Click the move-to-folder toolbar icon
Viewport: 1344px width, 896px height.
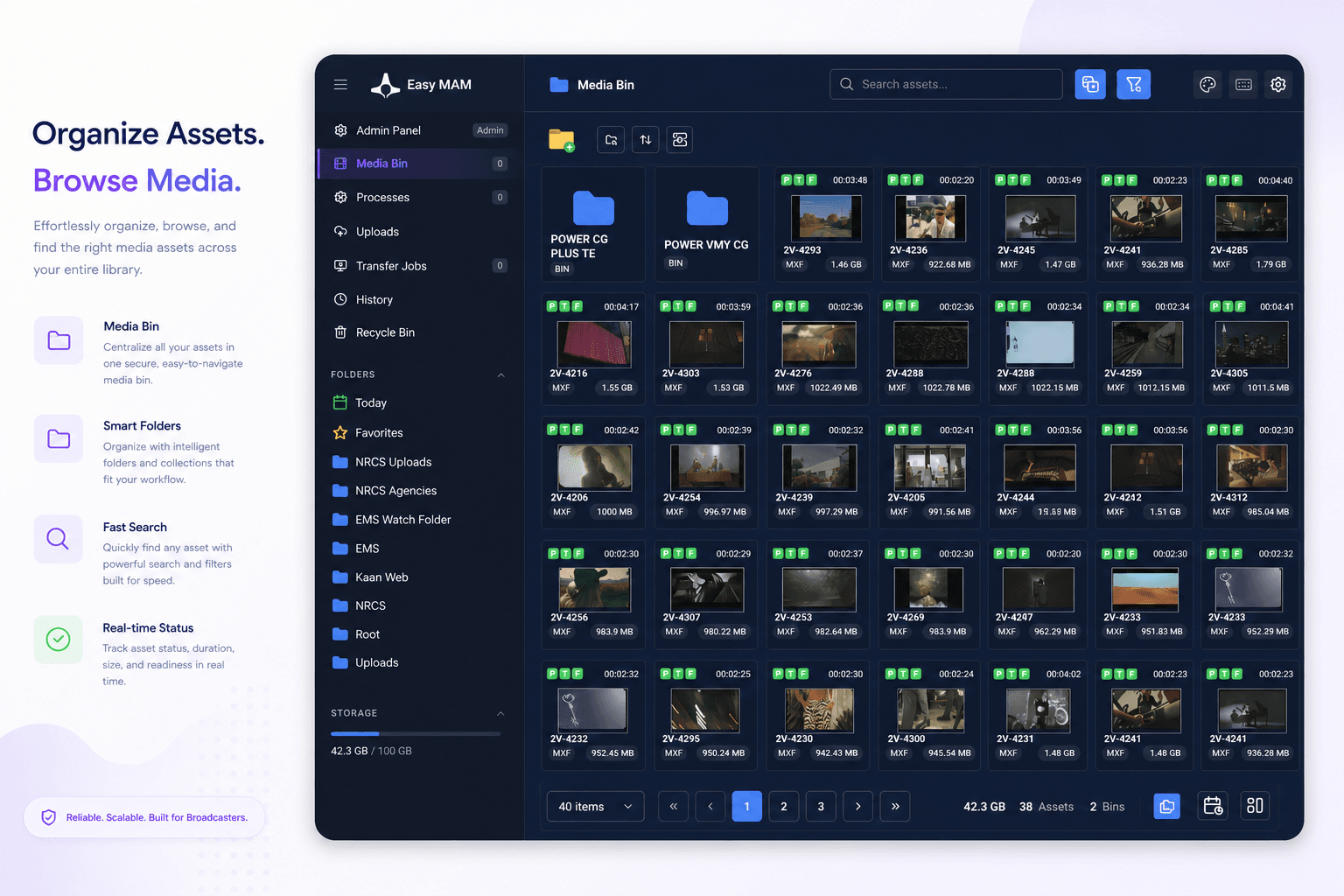tap(611, 140)
